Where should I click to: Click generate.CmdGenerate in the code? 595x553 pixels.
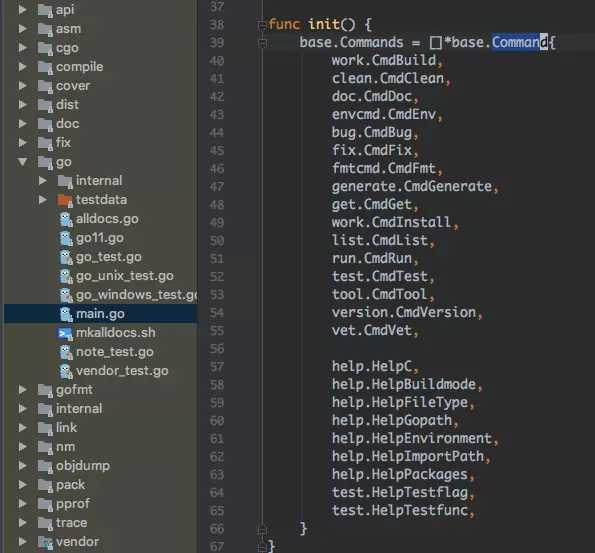(412, 186)
